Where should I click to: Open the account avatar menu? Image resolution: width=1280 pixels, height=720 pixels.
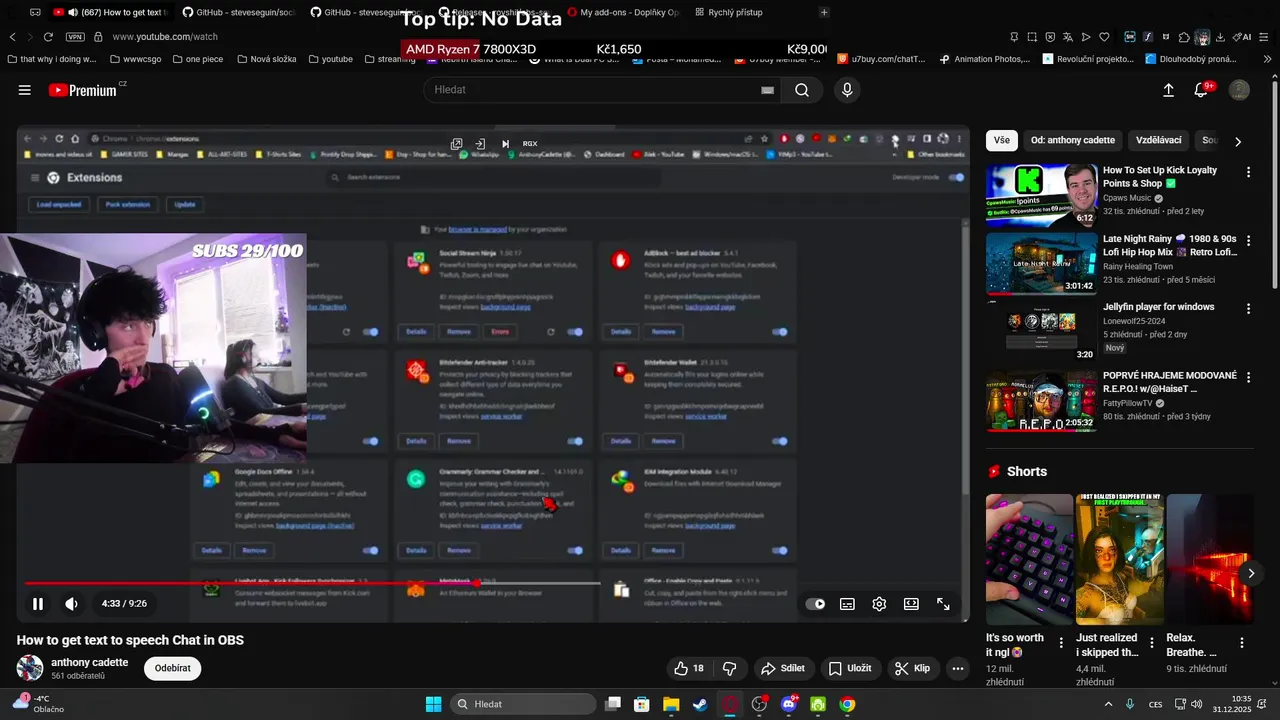coord(1239,90)
